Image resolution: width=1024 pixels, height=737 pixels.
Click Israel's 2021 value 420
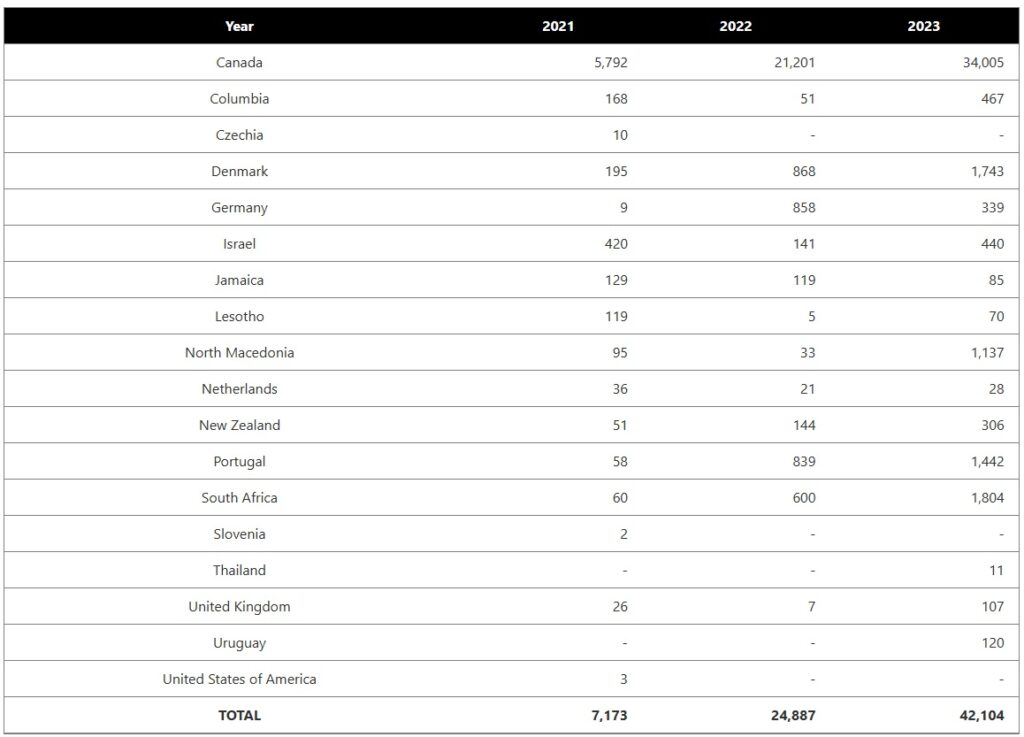616,244
